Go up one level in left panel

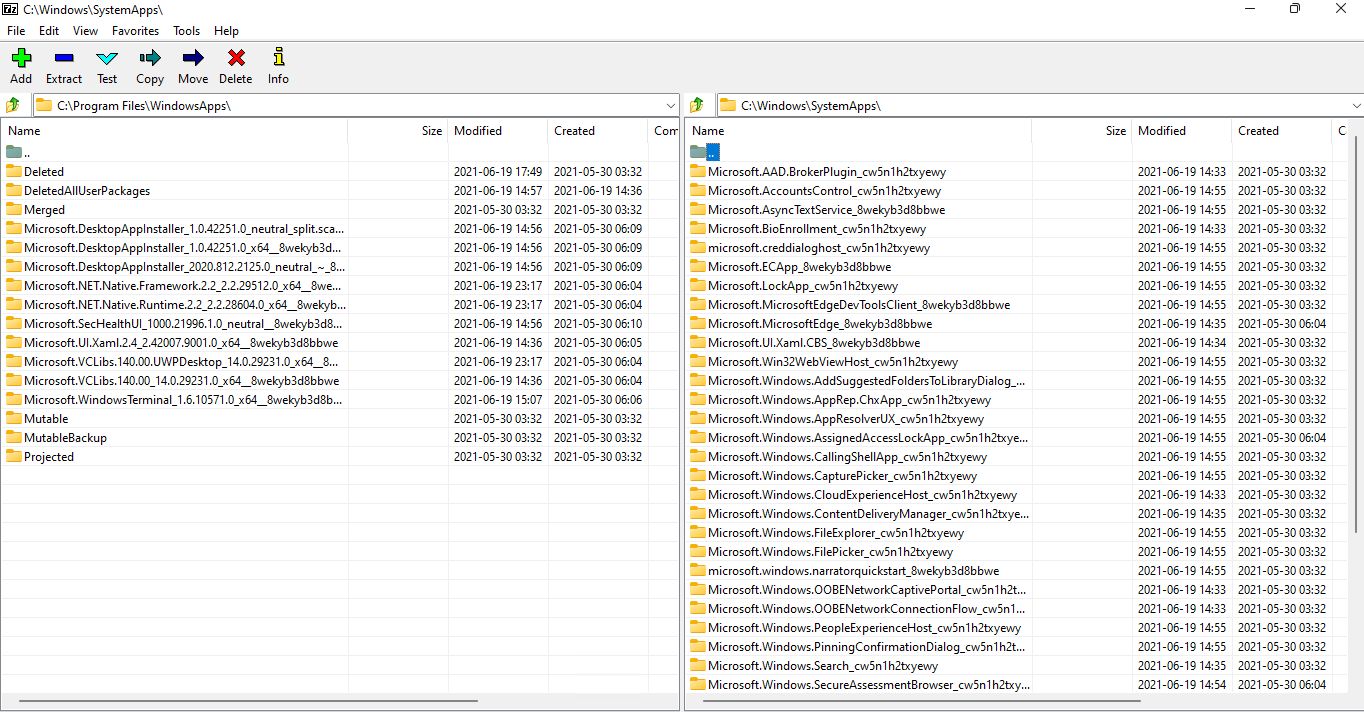(14, 105)
